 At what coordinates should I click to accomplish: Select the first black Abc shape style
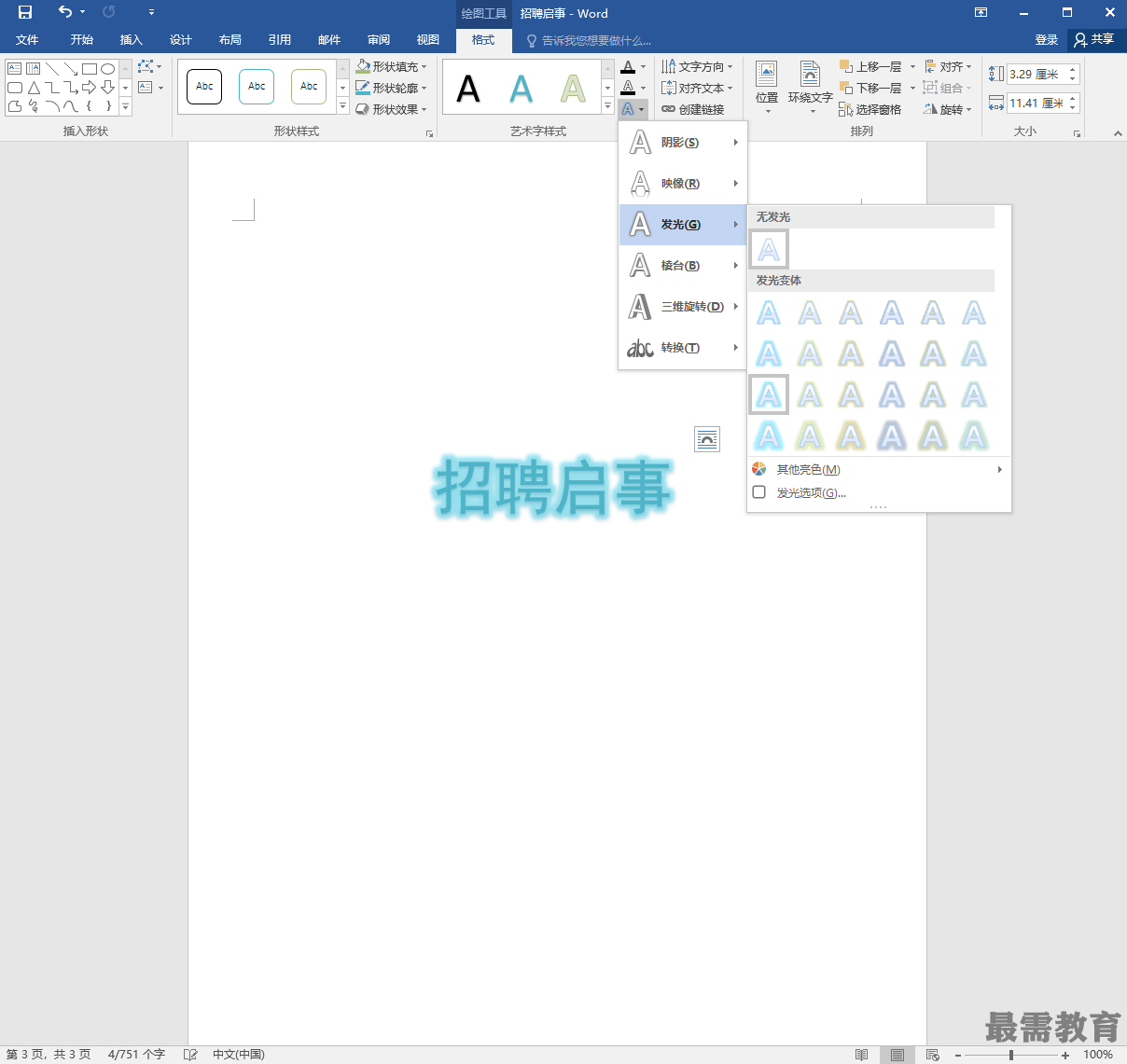(204, 87)
